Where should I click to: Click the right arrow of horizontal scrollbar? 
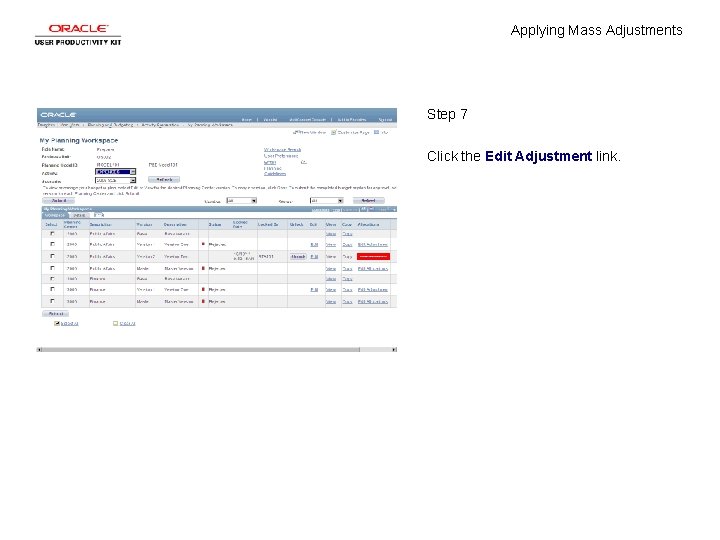point(394,349)
